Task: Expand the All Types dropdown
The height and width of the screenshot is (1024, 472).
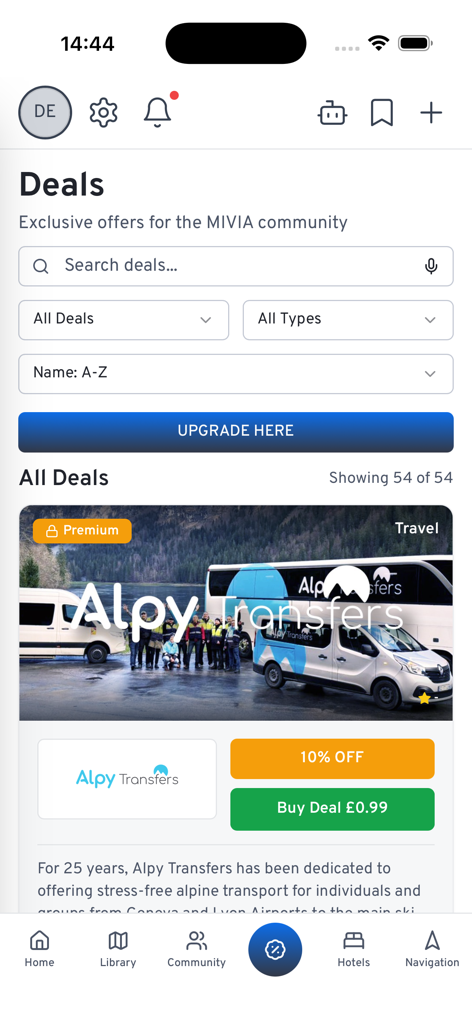Action: 348,319
